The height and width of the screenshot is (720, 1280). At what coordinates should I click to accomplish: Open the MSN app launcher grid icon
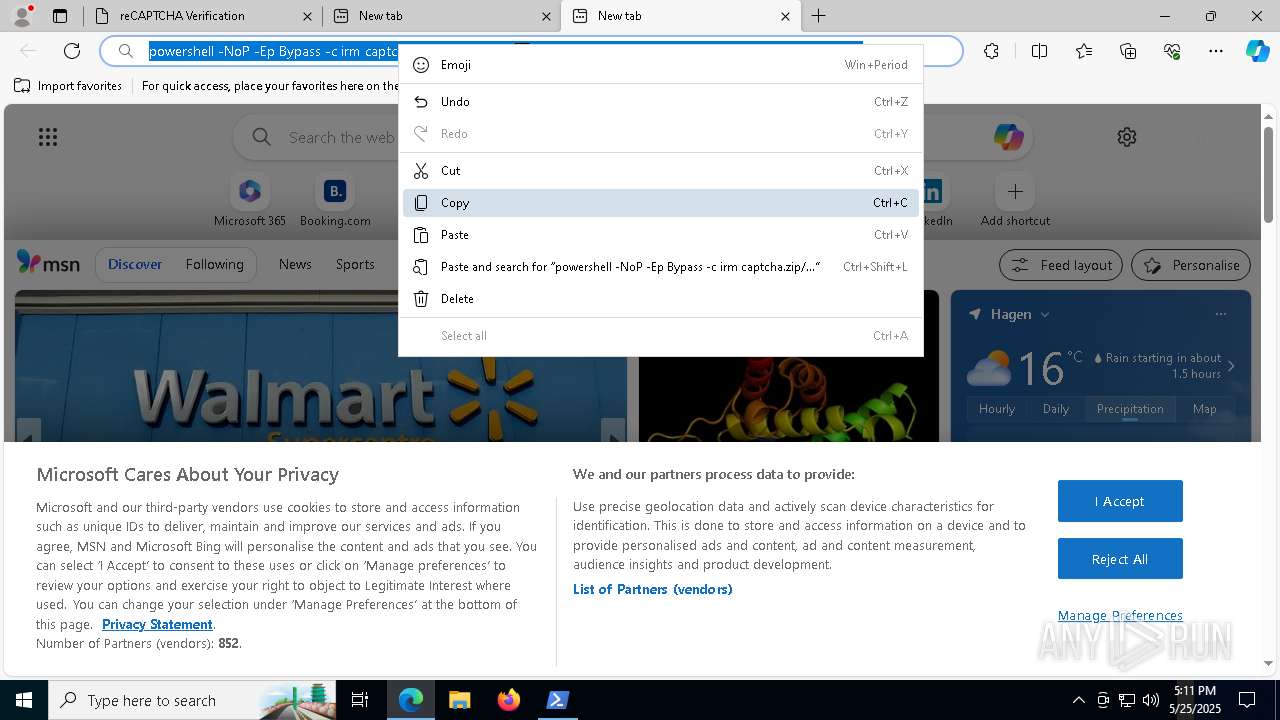click(x=48, y=137)
